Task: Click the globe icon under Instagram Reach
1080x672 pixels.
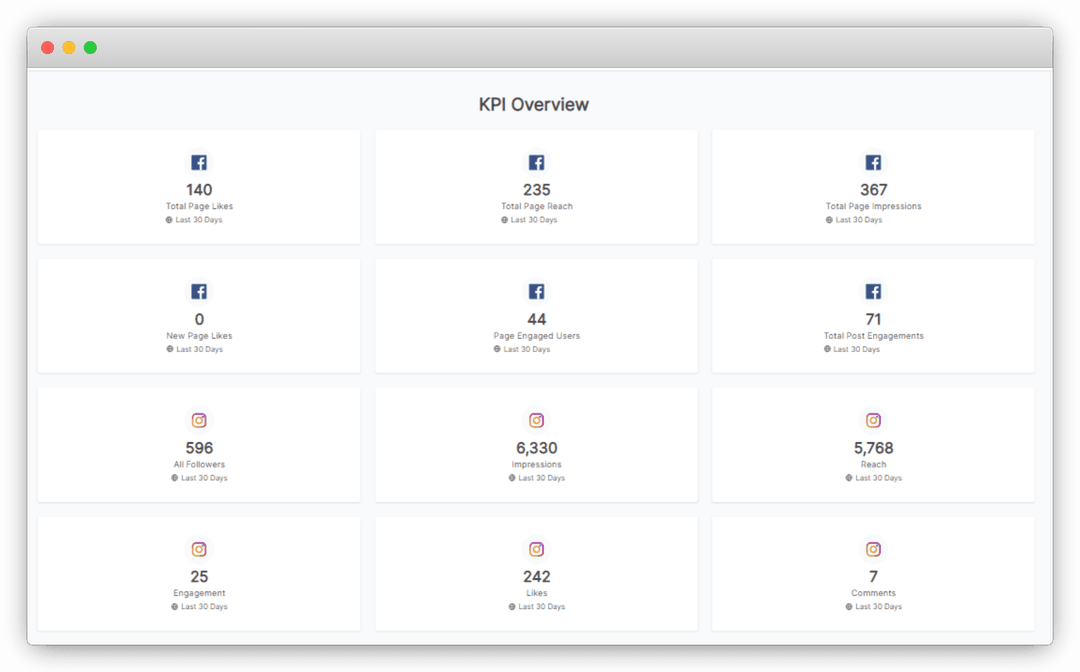Action: (849, 478)
